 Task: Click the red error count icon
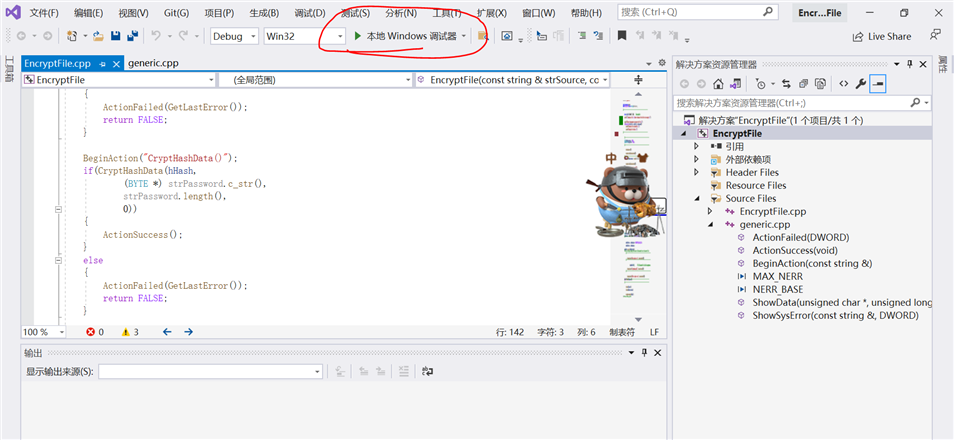[91, 332]
